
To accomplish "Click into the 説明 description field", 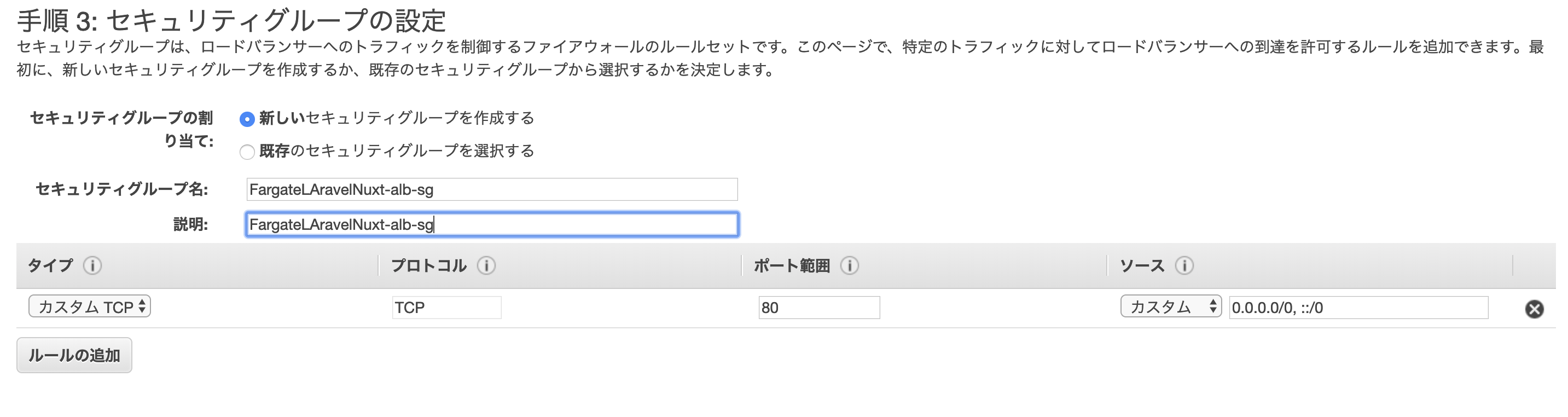I will [x=492, y=224].
